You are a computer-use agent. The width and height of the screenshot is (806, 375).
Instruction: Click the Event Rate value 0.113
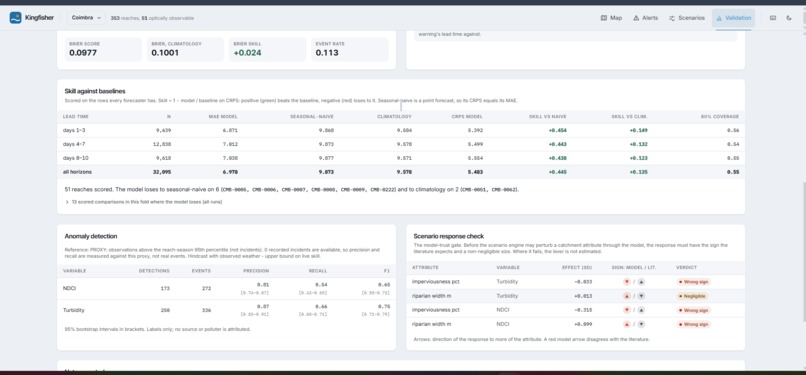(327, 52)
